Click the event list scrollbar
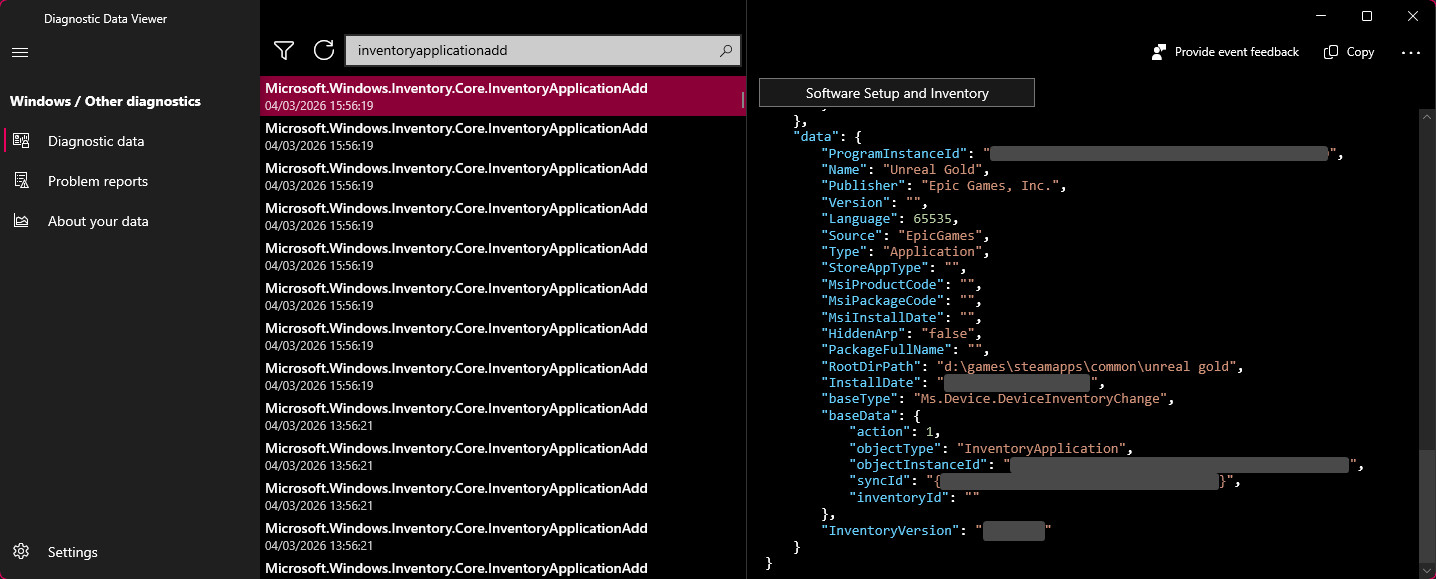The width and height of the screenshot is (1436, 579). coord(743,100)
